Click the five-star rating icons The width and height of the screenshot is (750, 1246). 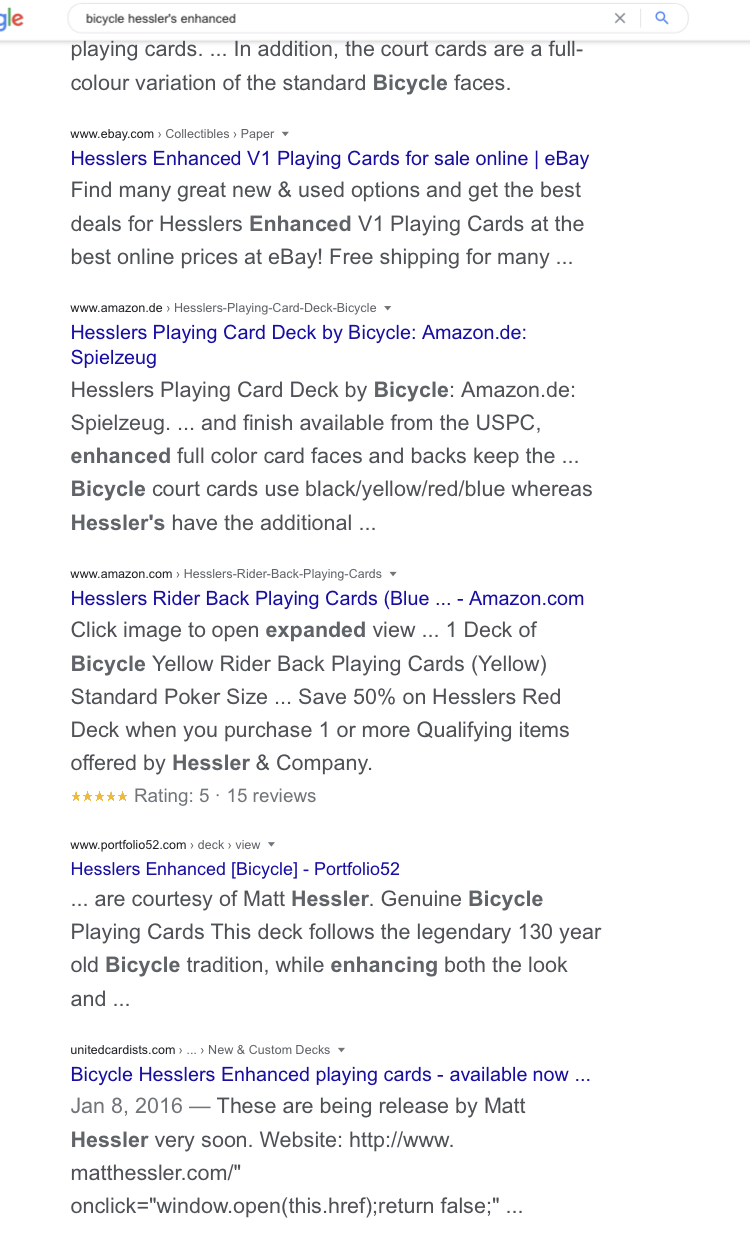click(x=99, y=796)
